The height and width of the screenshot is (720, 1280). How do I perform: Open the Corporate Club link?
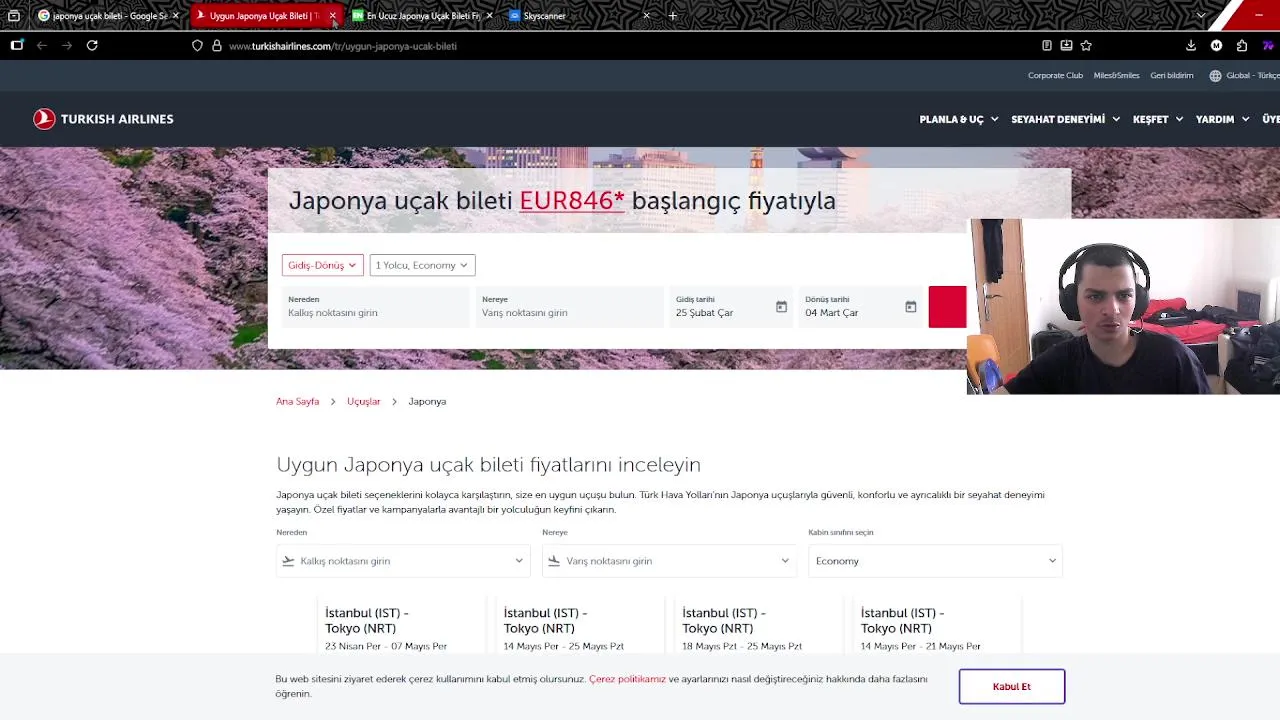[x=1055, y=75]
